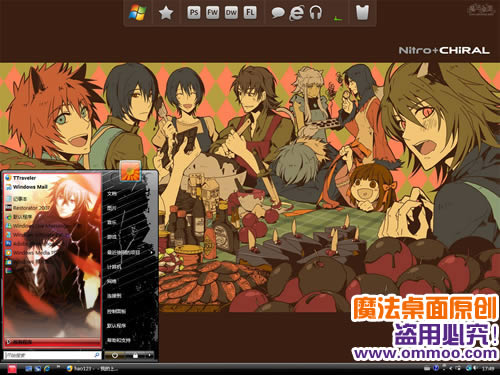Show hidden tray icons arrow

point(450,368)
